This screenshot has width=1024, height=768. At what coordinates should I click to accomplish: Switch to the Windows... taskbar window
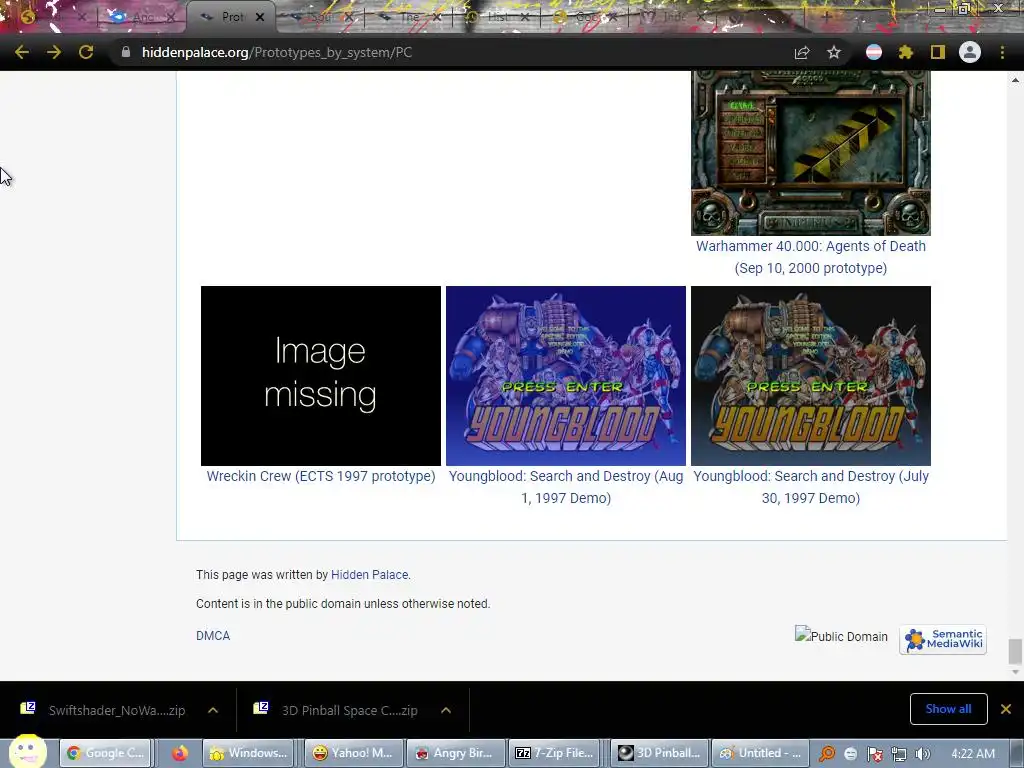[249, 753]
